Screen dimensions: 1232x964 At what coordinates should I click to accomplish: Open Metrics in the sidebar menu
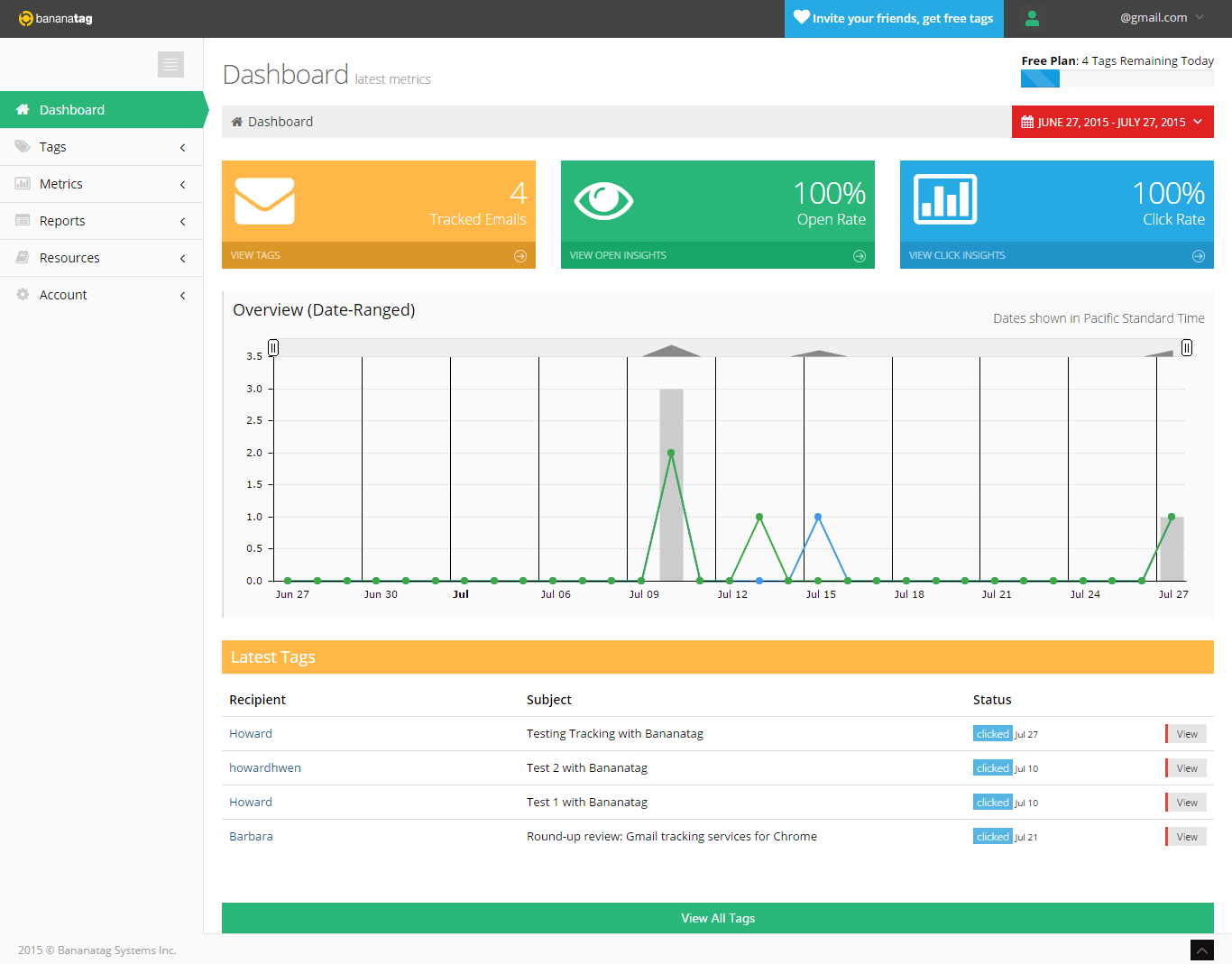pos(101,184)
